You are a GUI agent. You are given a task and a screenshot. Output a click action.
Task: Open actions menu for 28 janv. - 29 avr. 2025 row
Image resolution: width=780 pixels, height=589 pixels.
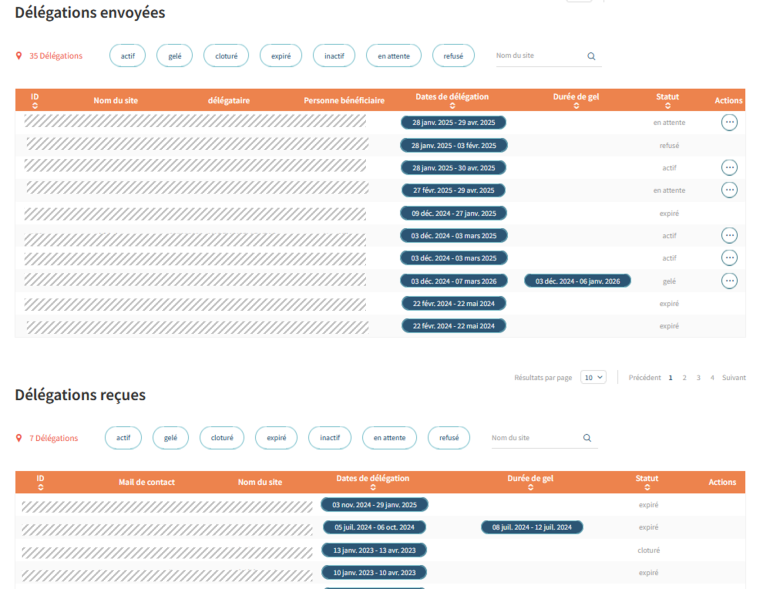click(729, 122)
